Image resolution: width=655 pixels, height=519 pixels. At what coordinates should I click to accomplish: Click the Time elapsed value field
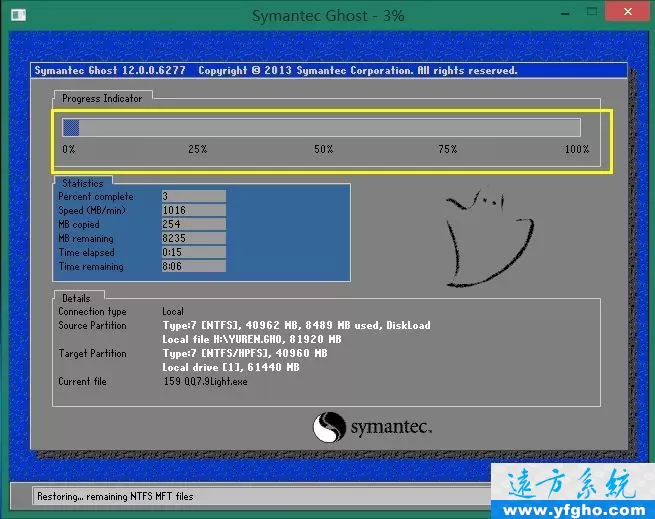[x=193, y=253]
